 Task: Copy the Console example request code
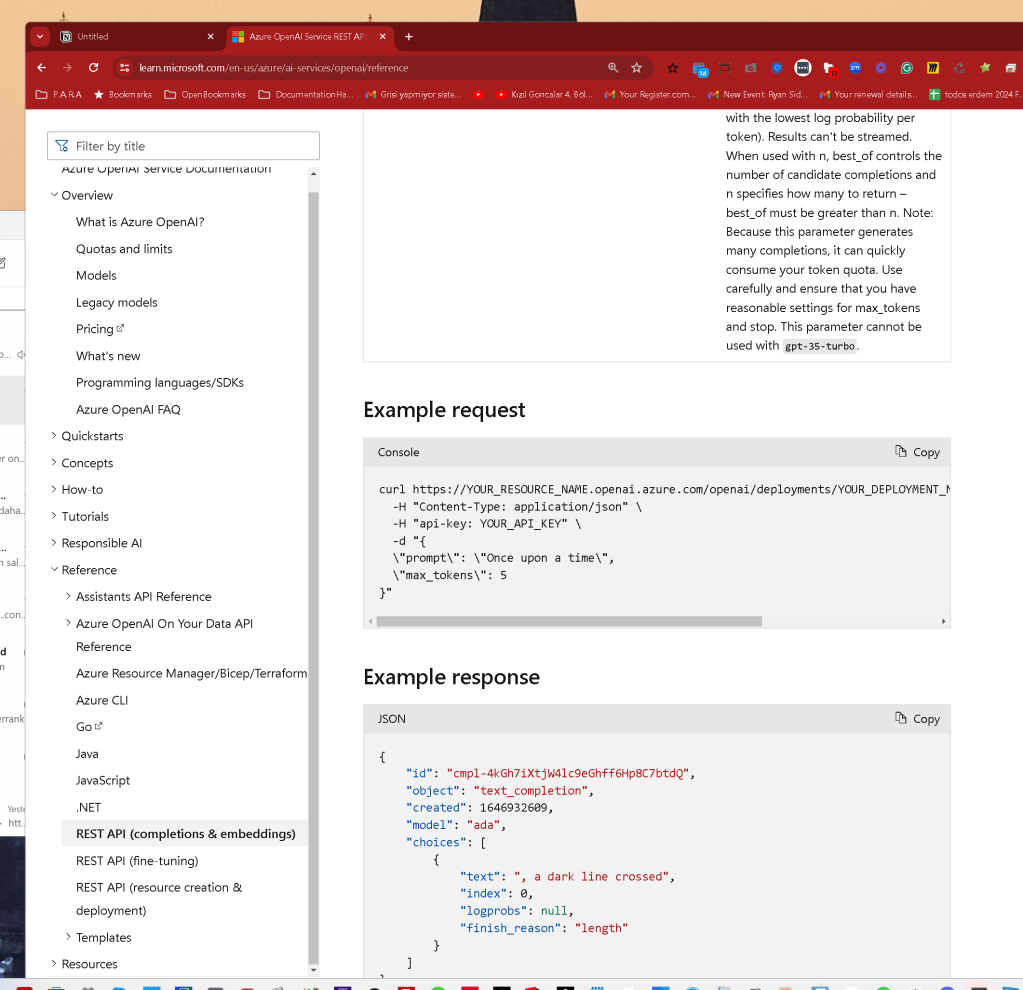click(x=917, y=452)
